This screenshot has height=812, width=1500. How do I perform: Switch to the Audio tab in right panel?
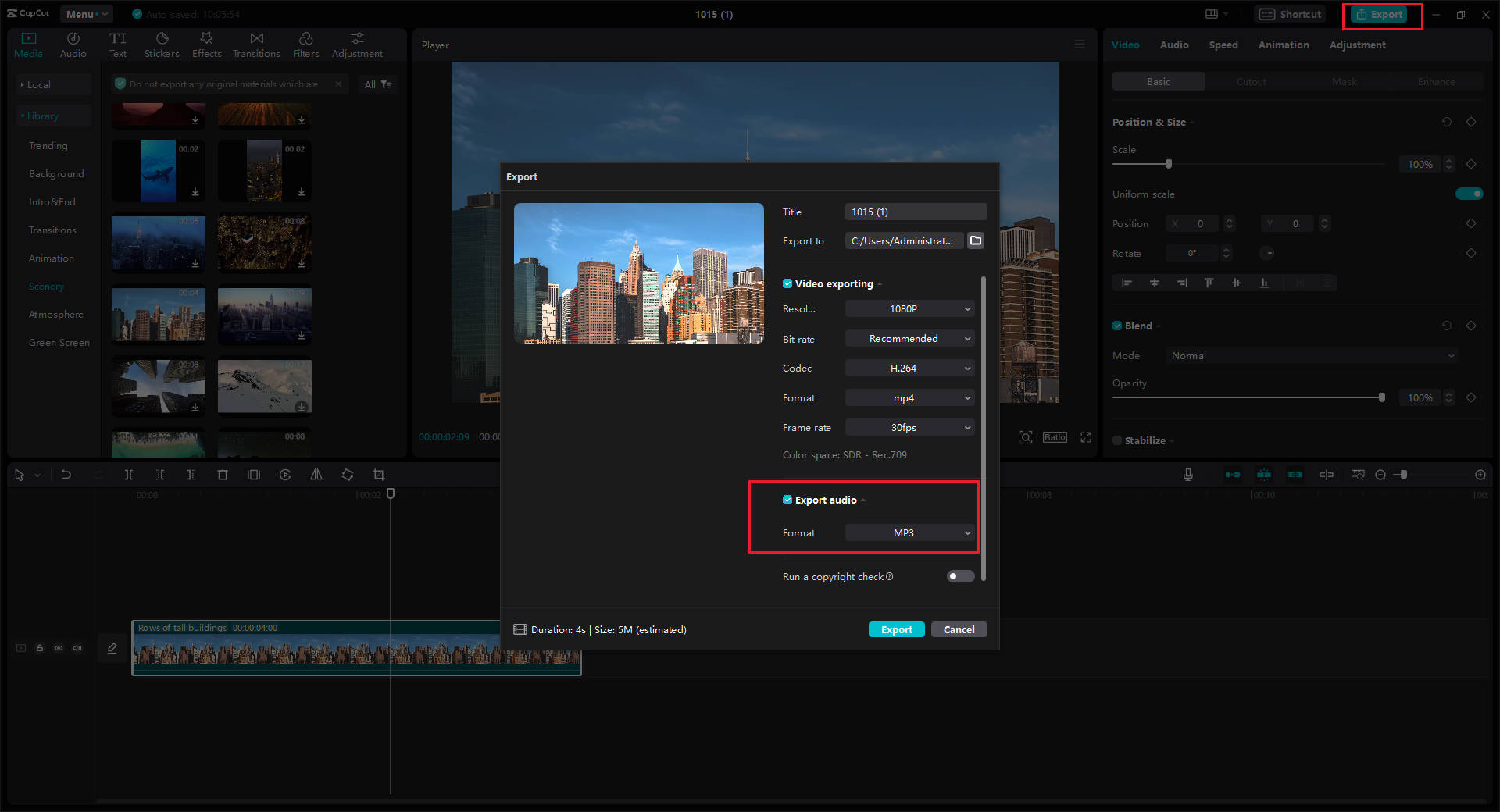pyautogui.click(x=1173, y=45)
